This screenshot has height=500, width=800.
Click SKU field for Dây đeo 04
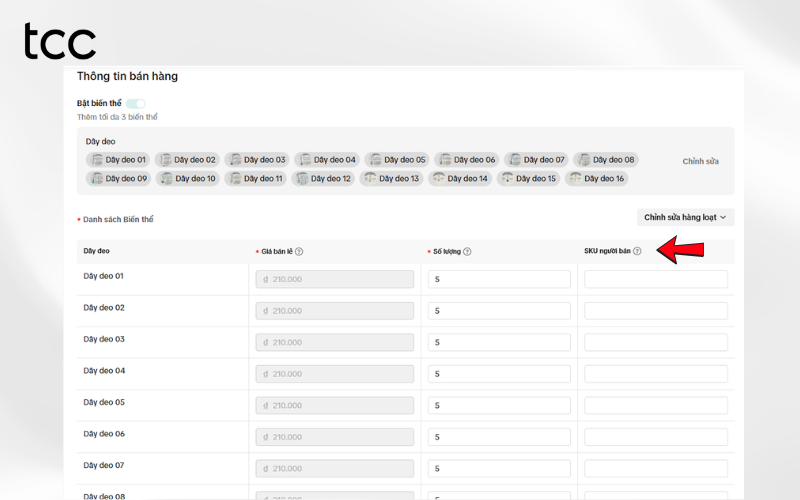point(656,374)
